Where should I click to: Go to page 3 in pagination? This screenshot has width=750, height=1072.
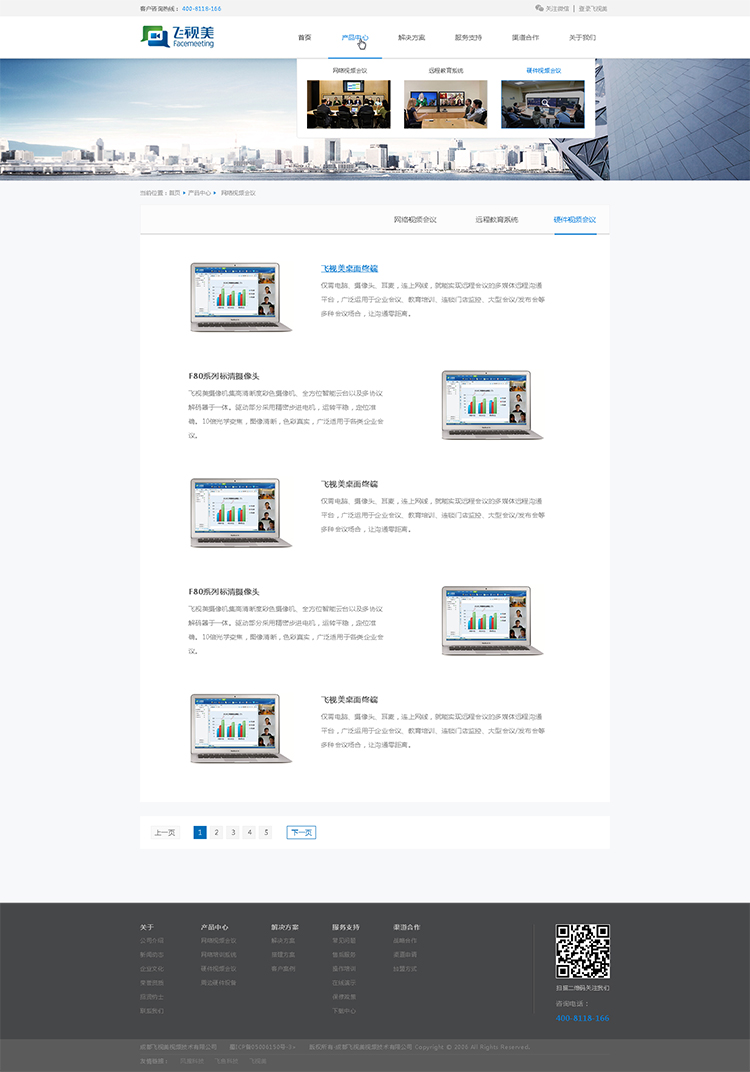click(x=233, y=832)
